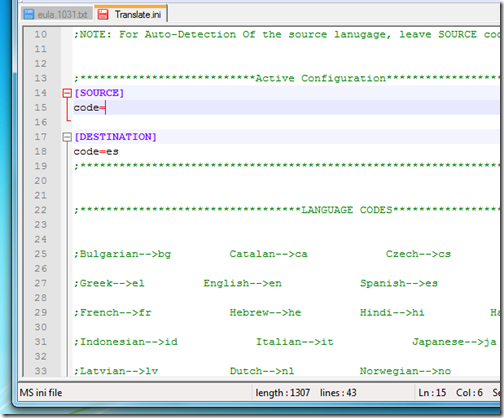Click the [SOURCE] section header text
Screen dimensions: 504x418
[99, 93]
